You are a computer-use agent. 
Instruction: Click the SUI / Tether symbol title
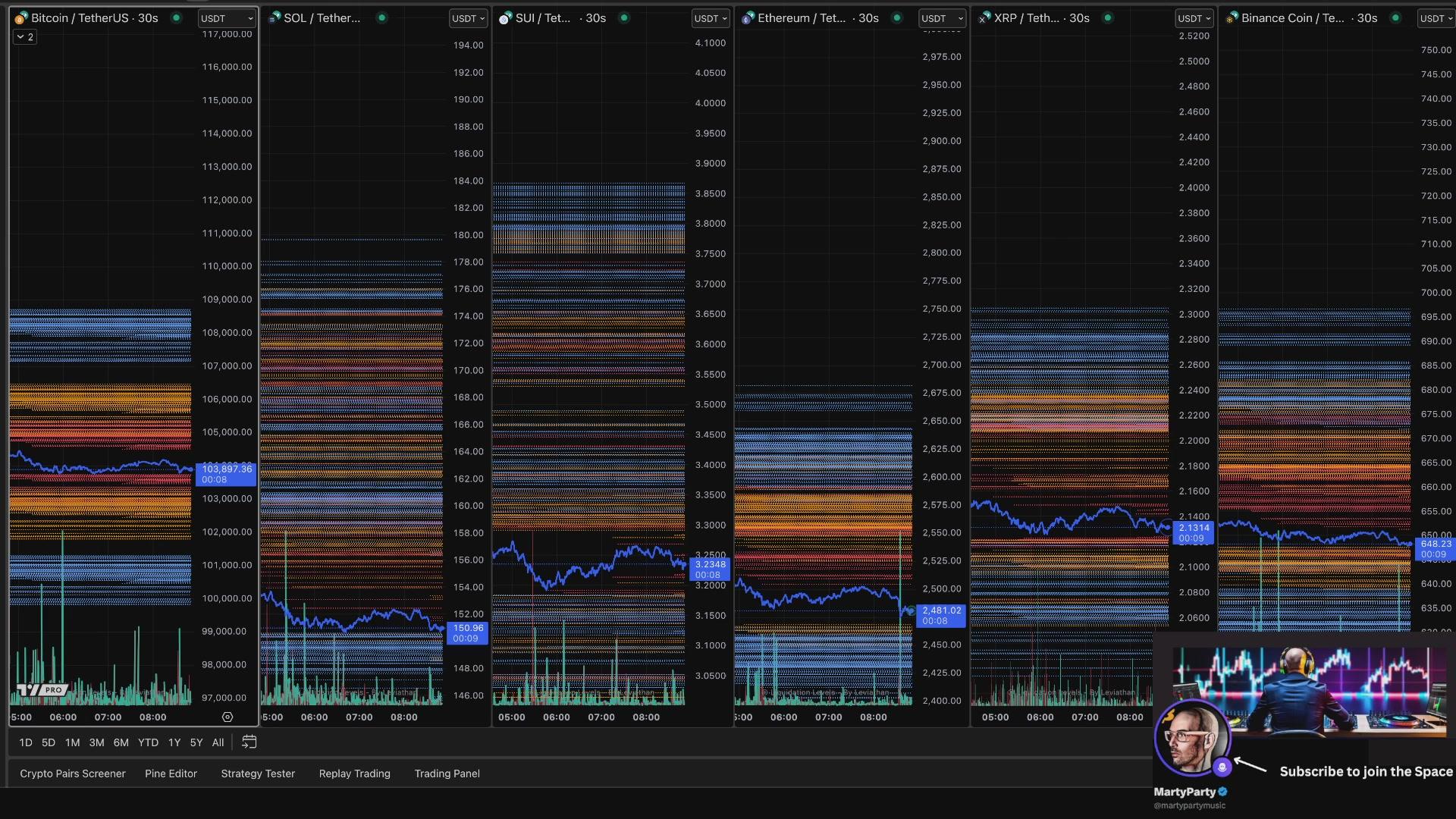[x=543, y=18]
